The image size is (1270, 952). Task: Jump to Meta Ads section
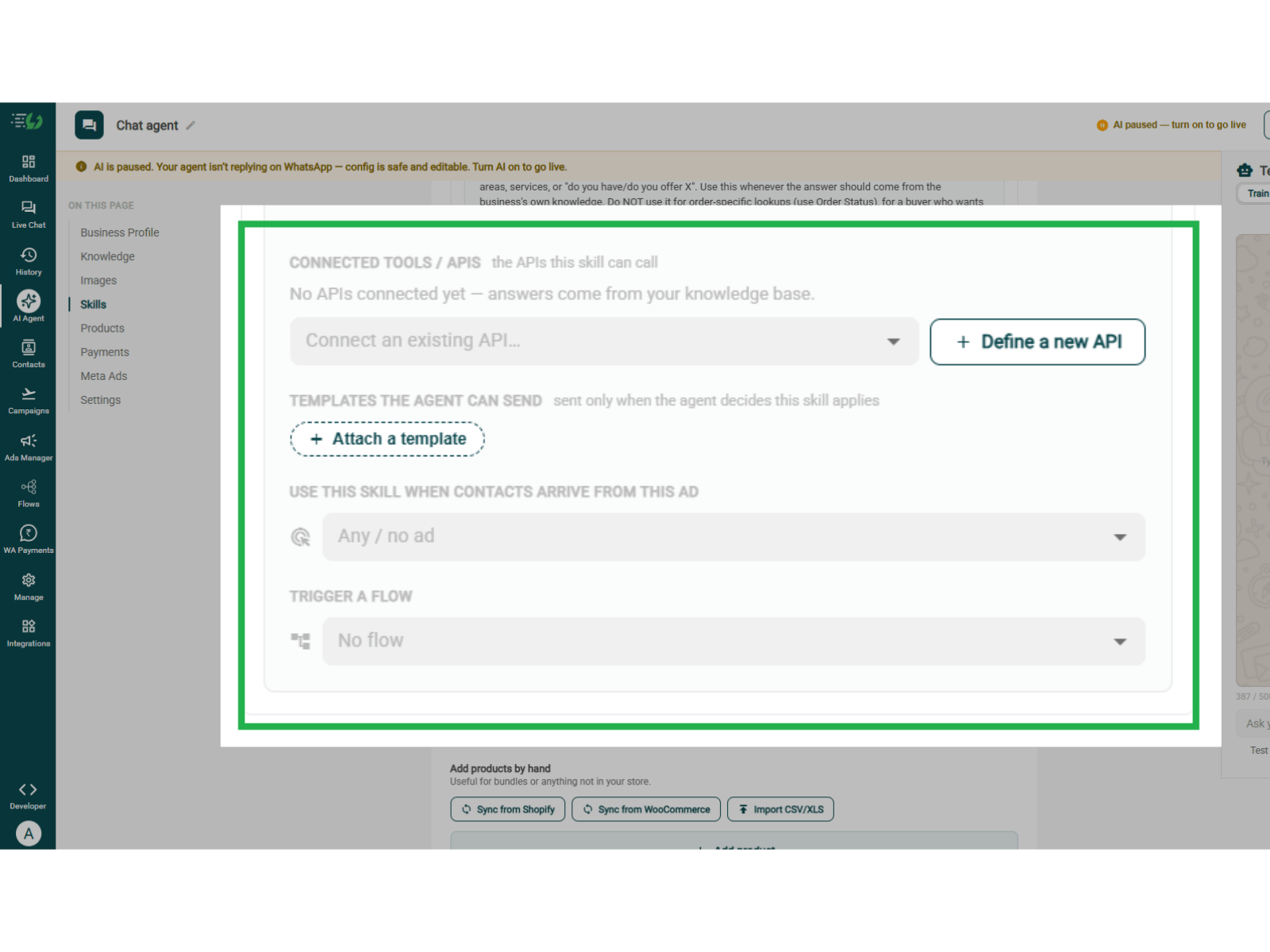coord(104,376)
